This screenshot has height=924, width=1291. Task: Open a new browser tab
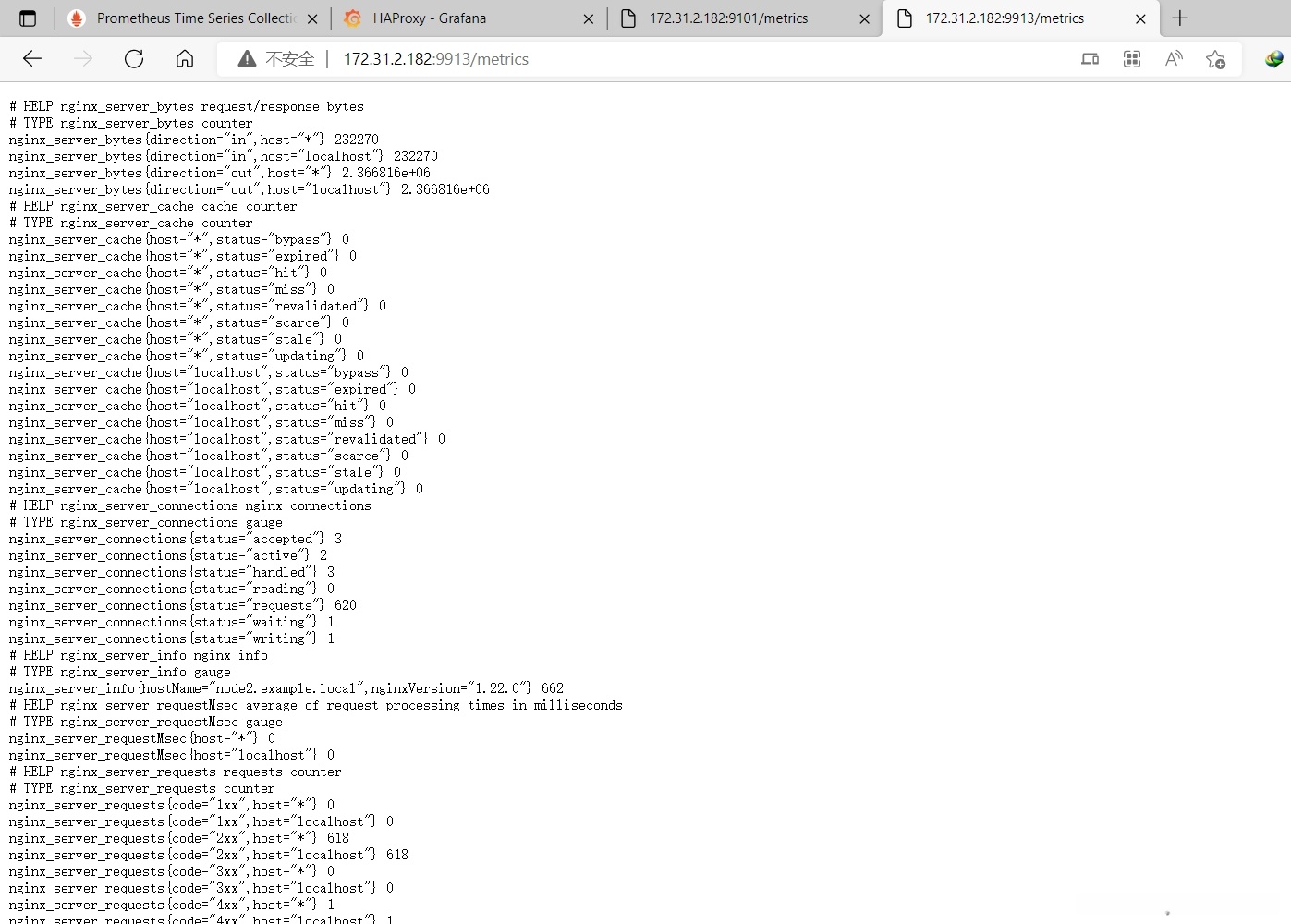pyautogui.click(x=1180, y=18)
